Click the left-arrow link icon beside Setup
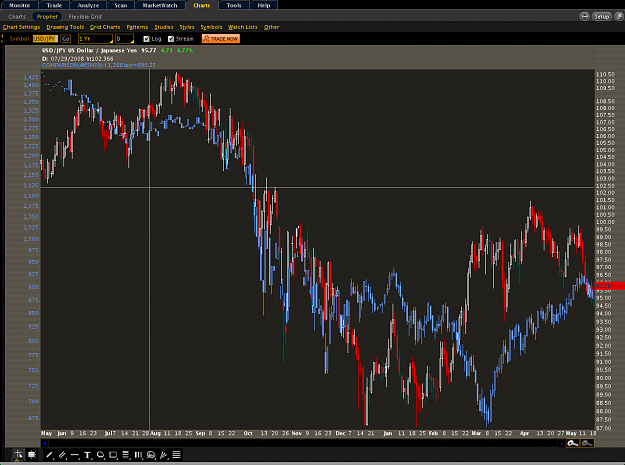The width and height of the screenshot is (625, 465). click(584, 16)
